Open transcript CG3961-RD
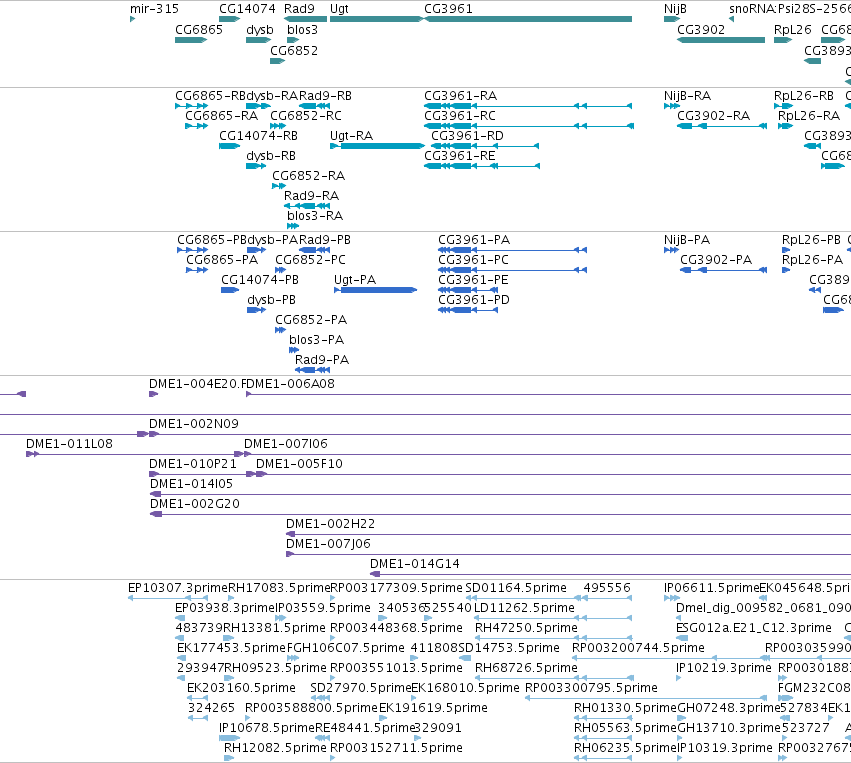 467,136
